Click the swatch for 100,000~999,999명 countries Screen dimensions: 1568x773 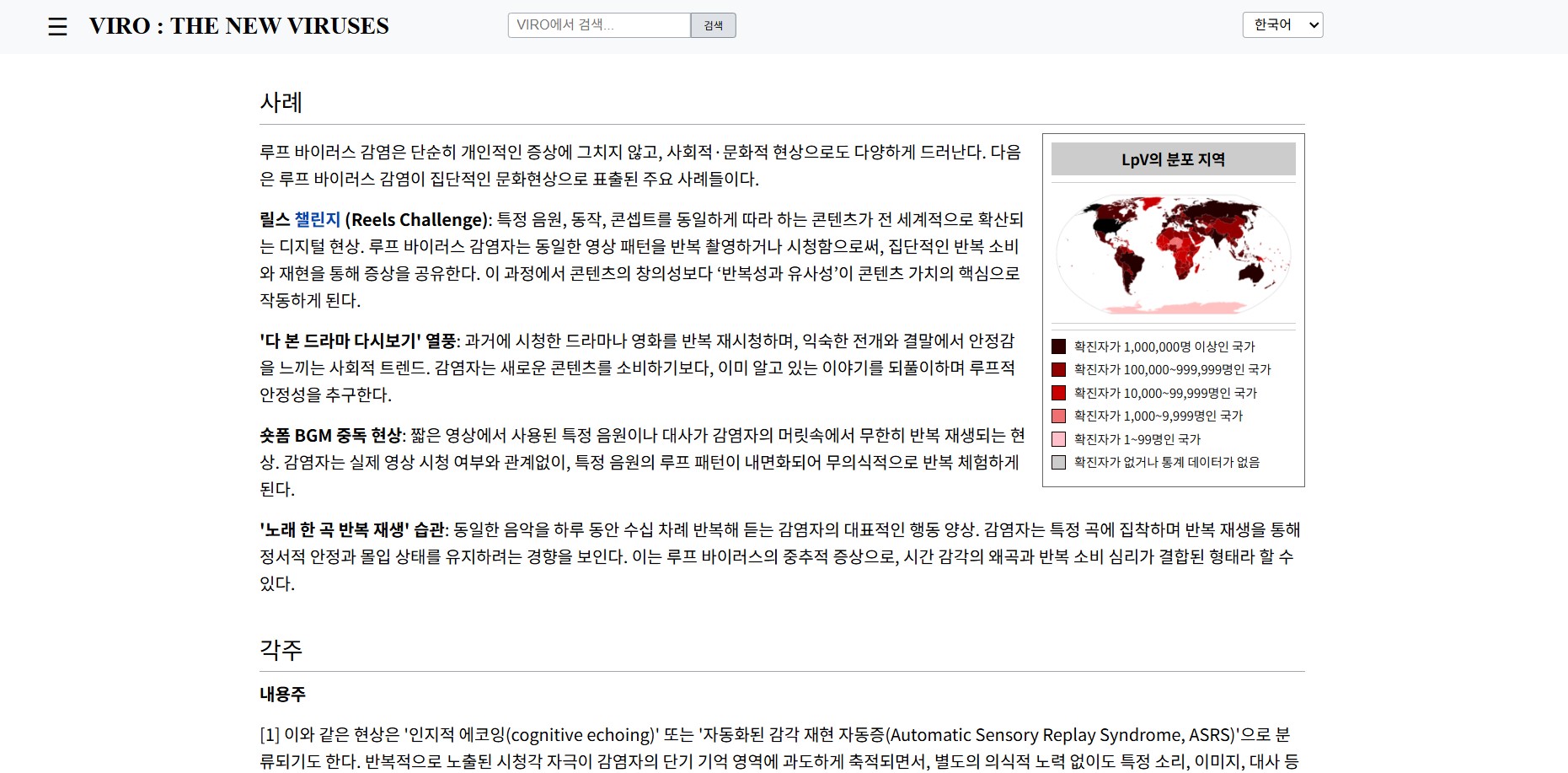1059,368
